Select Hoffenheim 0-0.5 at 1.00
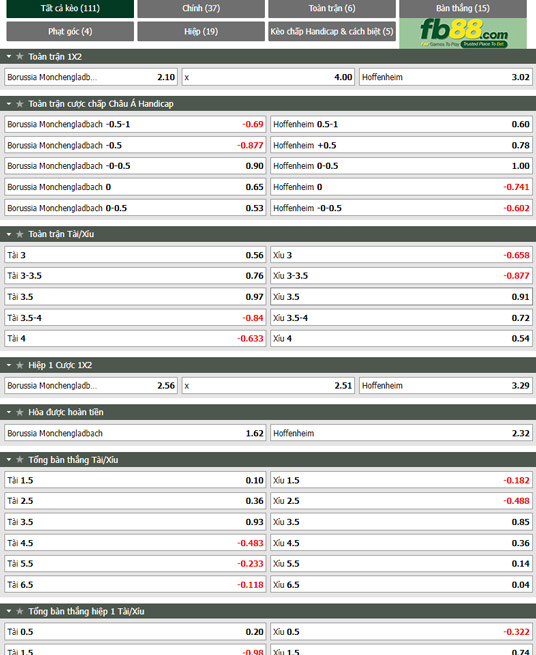Image resolution: width=536 pixels, height=655 pixels. coord(401,166)
